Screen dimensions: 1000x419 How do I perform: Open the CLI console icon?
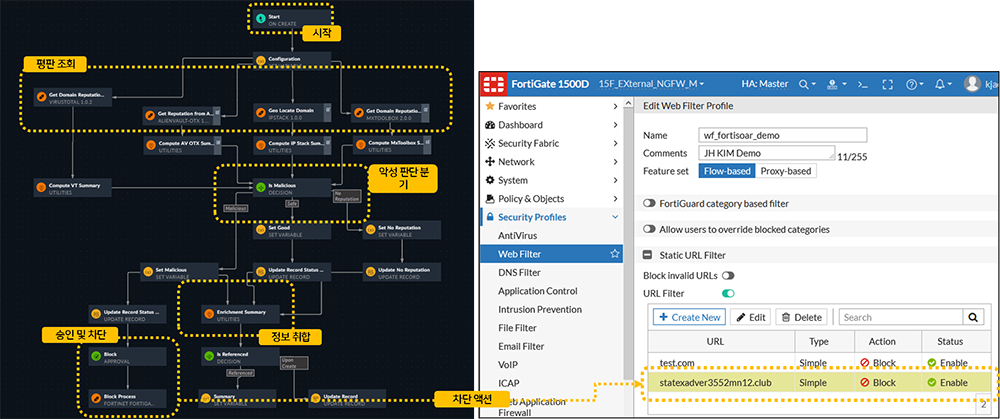click(862, 84)
